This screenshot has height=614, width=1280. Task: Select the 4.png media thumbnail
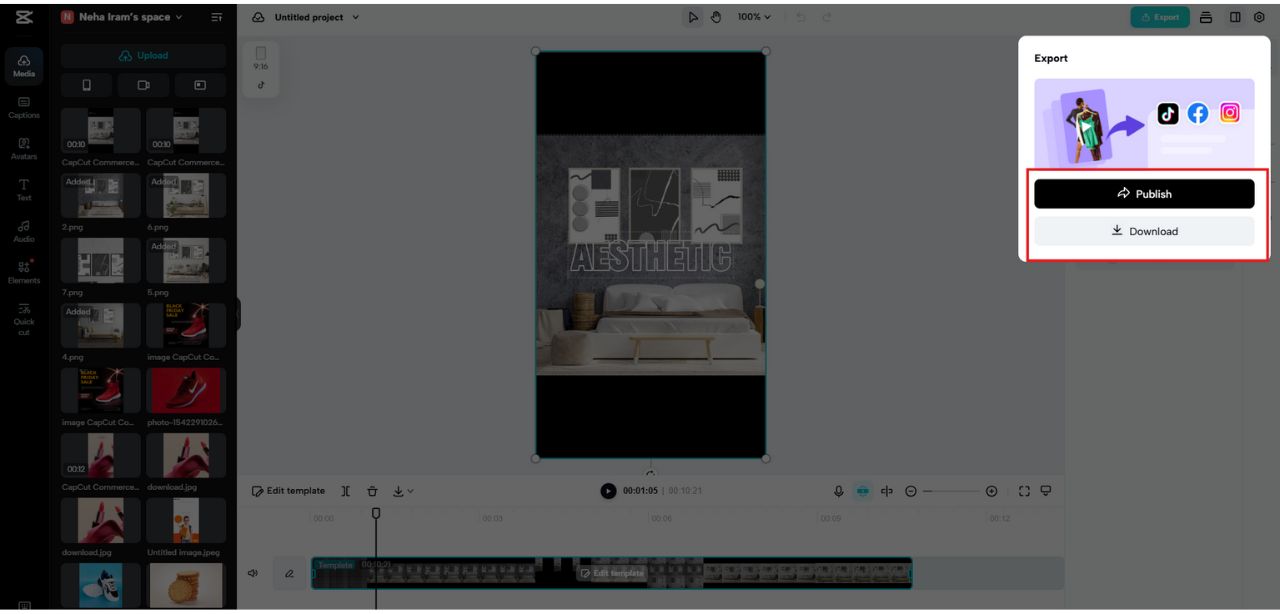tap(100, 326)
